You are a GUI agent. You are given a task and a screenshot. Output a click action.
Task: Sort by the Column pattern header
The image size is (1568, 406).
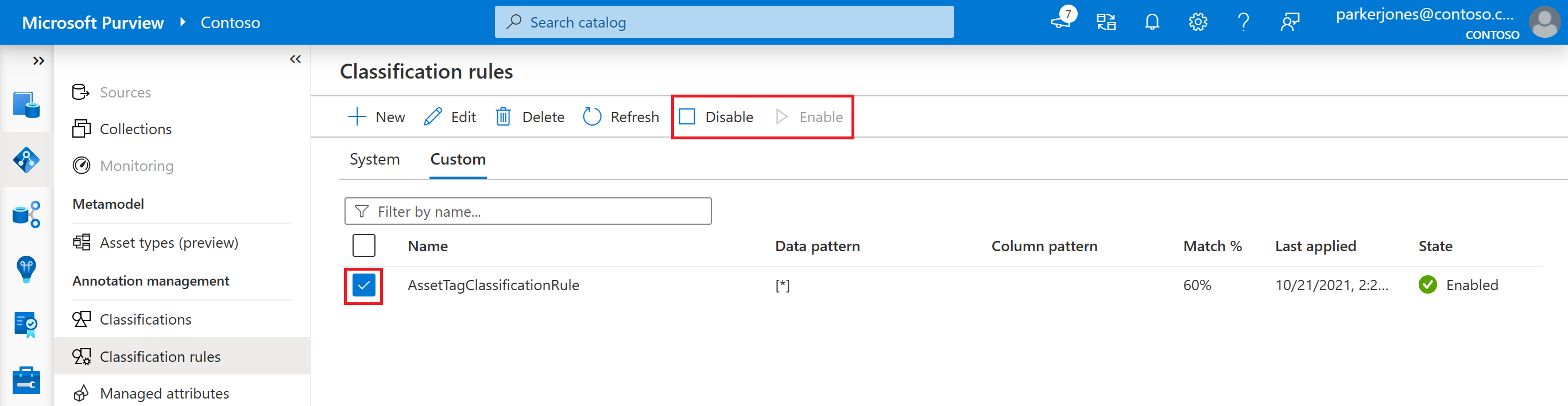pyautogui.click(x=1044, y=246)
